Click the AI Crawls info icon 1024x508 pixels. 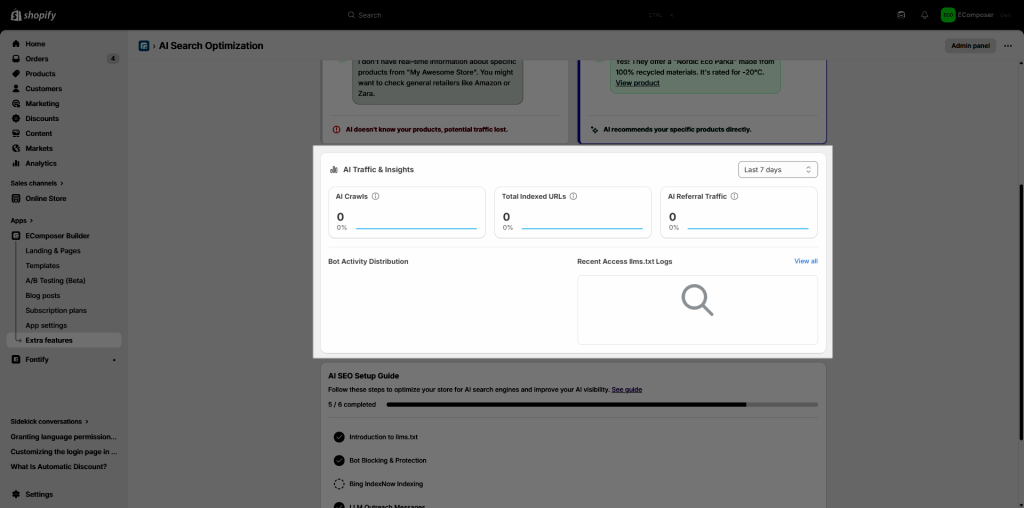click(375, 196)
